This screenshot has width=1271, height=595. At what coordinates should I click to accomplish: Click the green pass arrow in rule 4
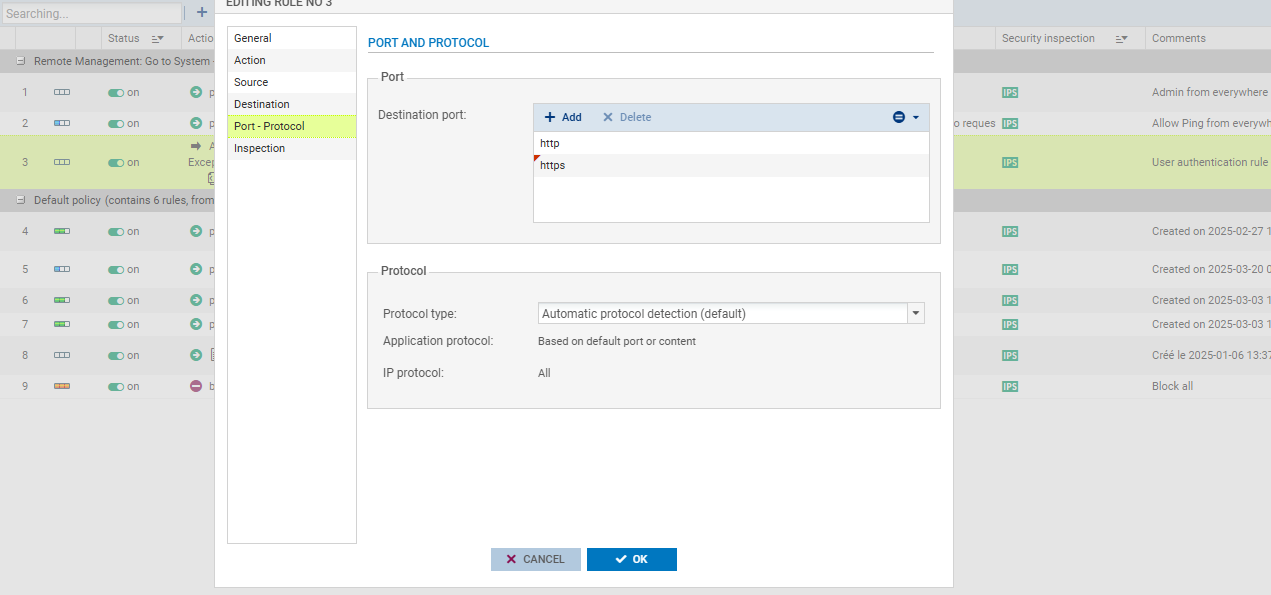click(x=196, y=231)
